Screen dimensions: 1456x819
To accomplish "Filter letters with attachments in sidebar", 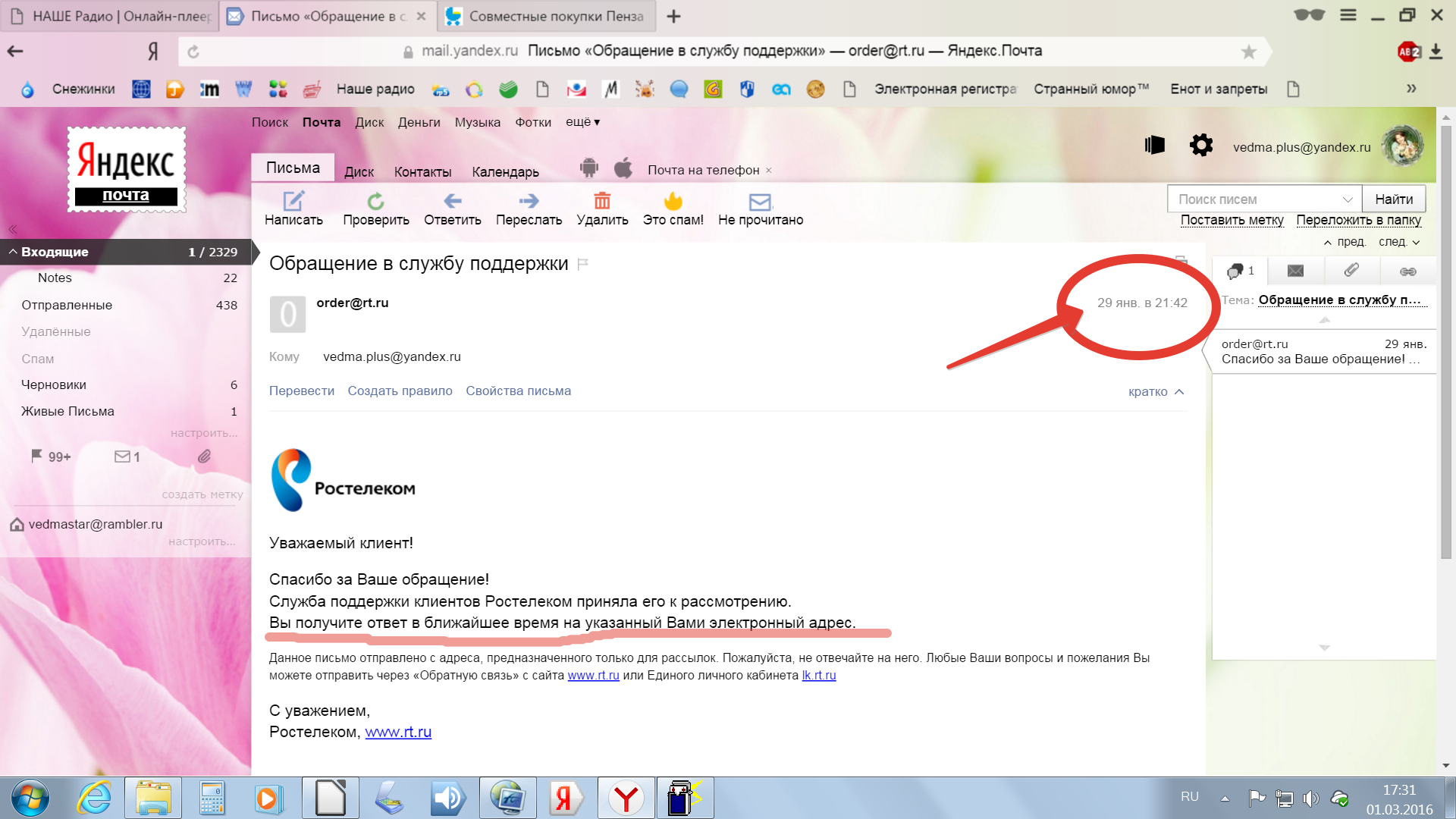I will coord(204,457).
